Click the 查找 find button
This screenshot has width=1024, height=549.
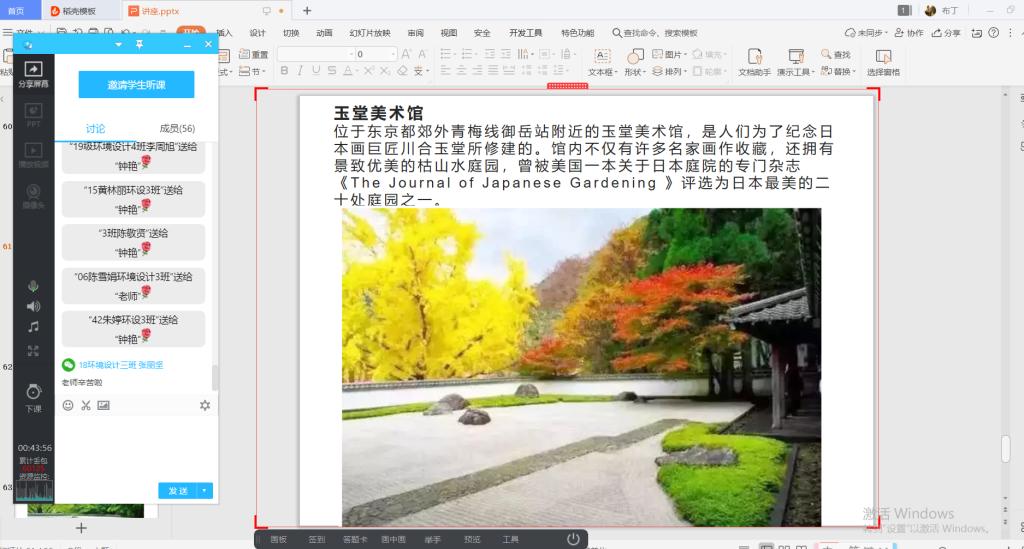click(836, 54)
